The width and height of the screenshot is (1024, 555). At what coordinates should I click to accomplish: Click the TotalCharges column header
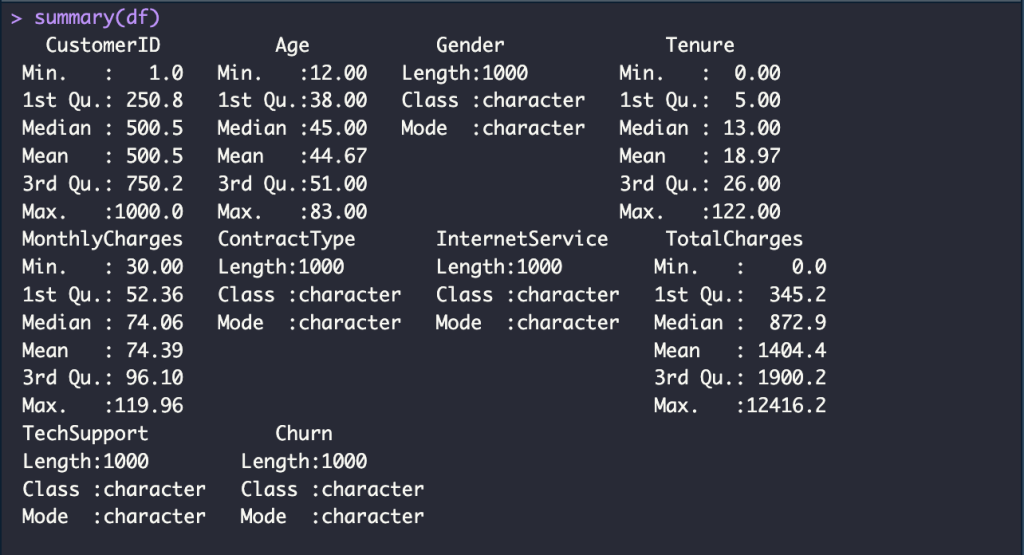pos(734,239)
